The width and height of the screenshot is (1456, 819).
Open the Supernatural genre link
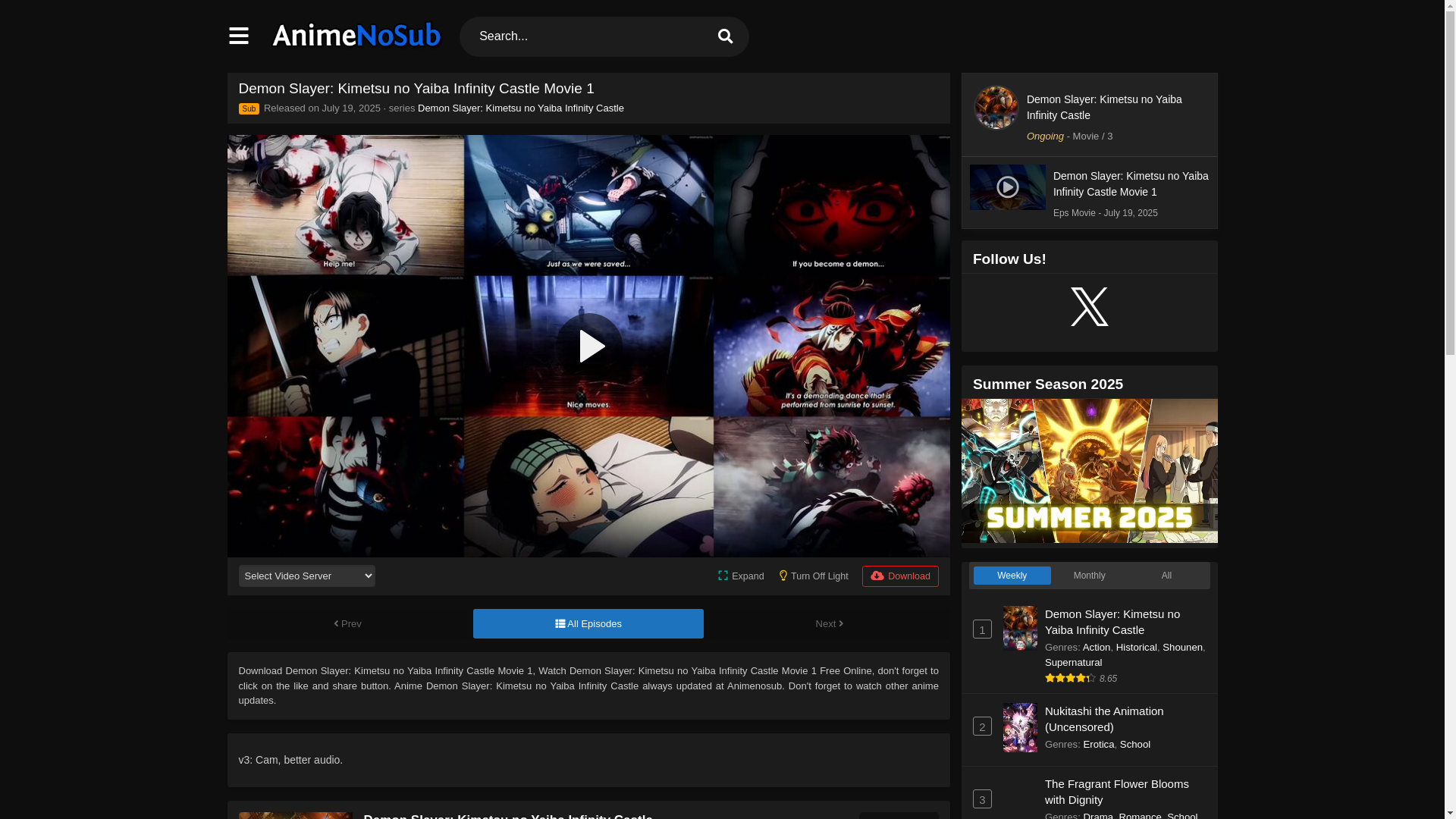pos(1073,662)
